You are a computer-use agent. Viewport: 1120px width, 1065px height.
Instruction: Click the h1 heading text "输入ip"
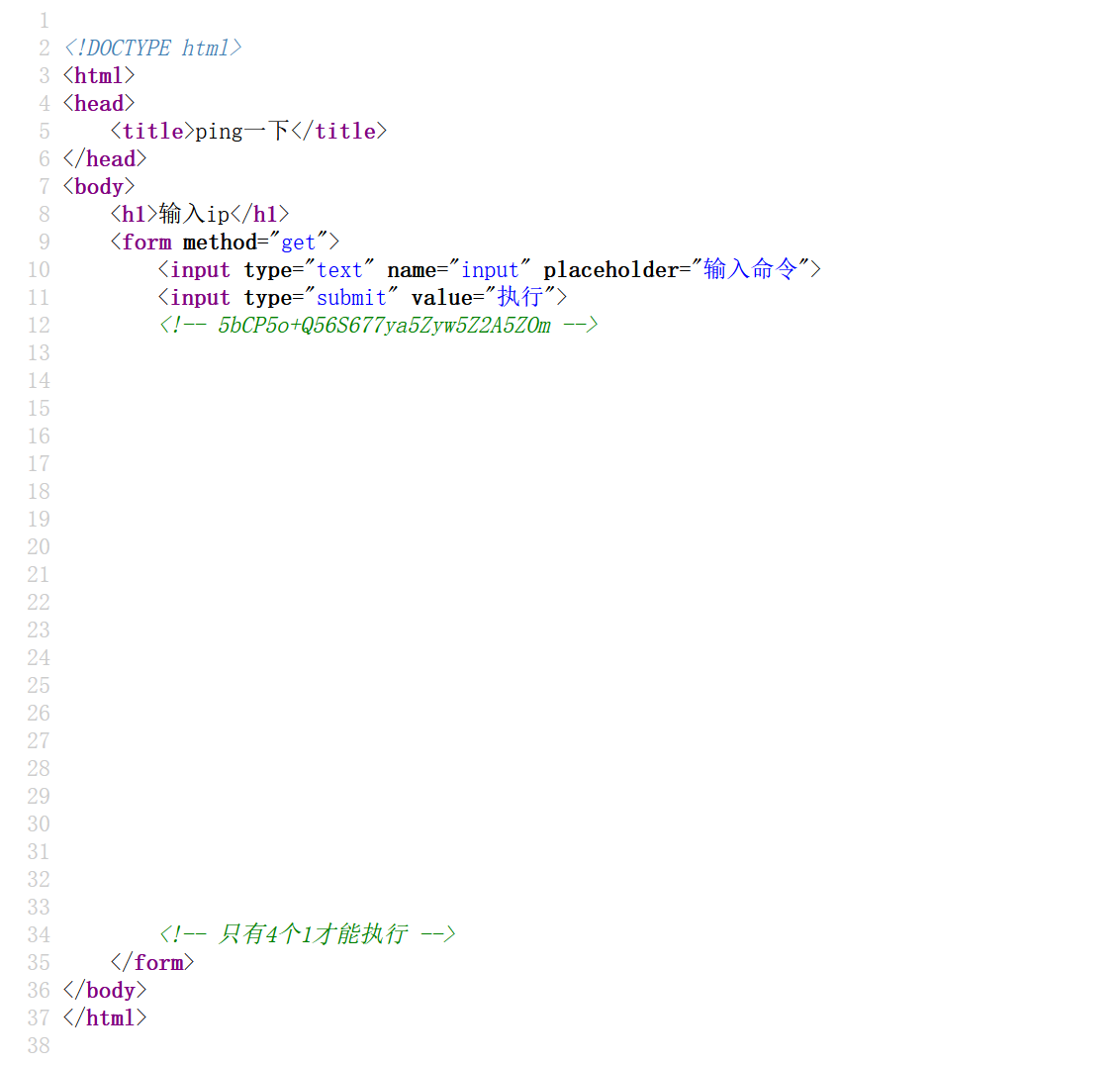194,215
